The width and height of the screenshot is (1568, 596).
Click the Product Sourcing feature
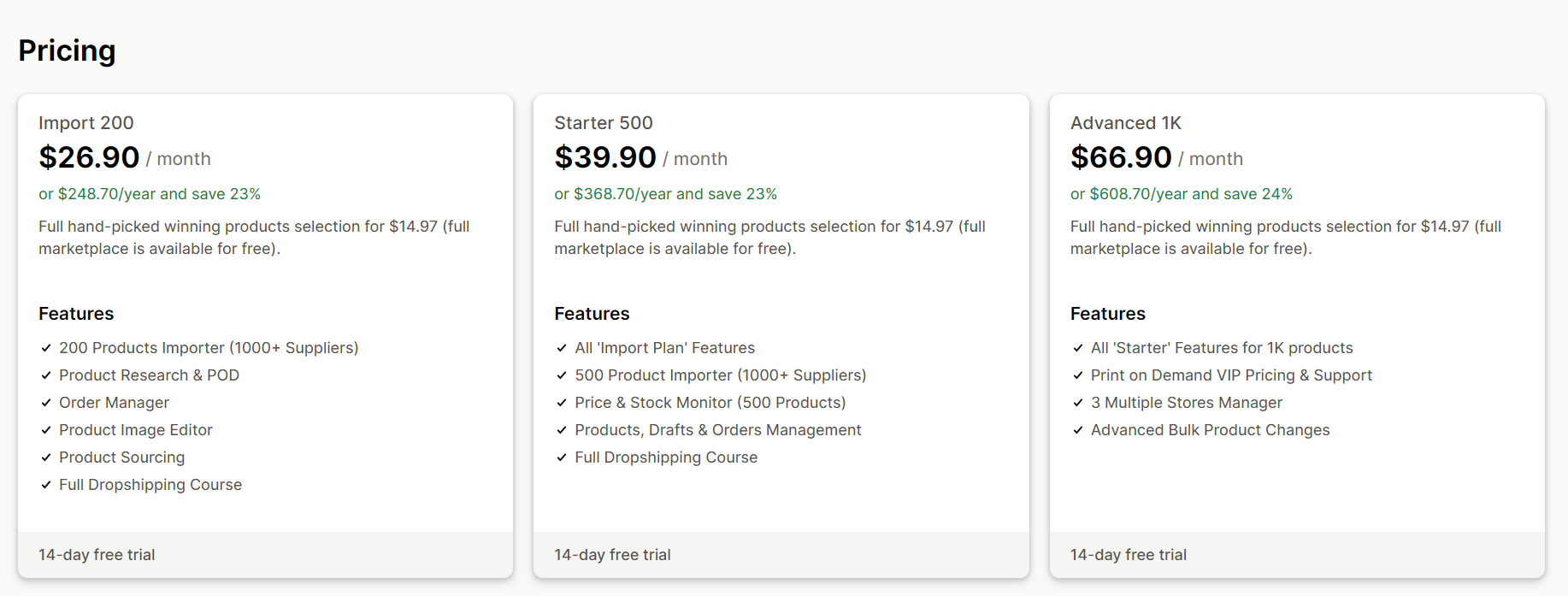click(x=121, y=457)
